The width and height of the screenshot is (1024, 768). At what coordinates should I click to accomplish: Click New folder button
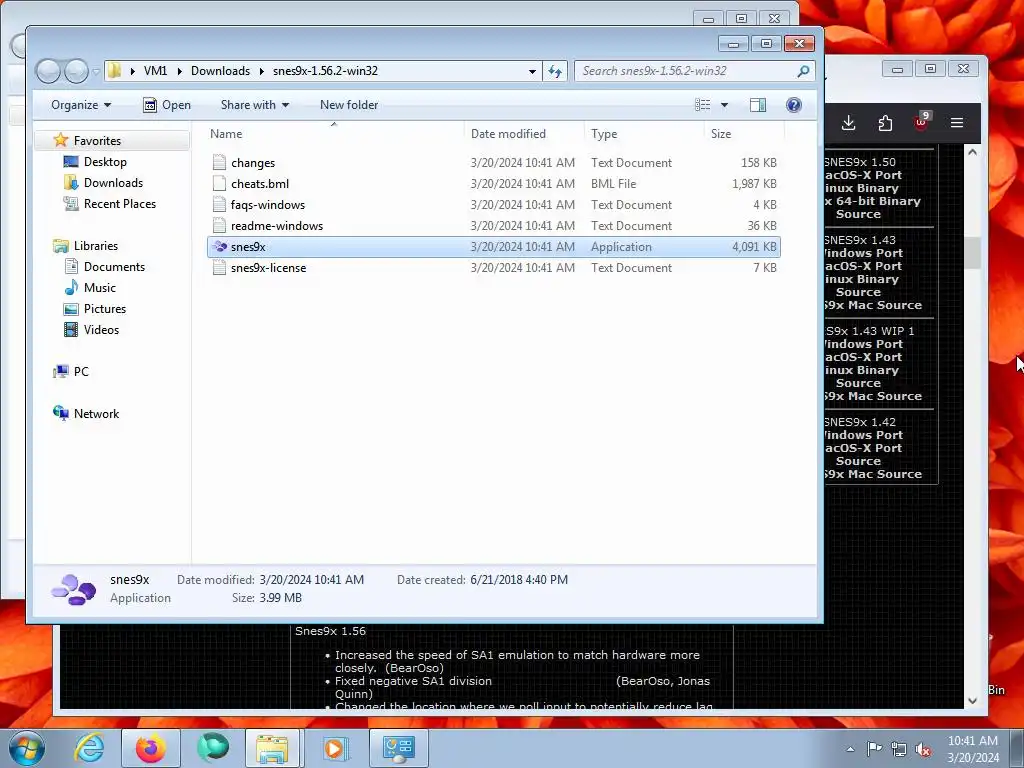tap(349, 104)
